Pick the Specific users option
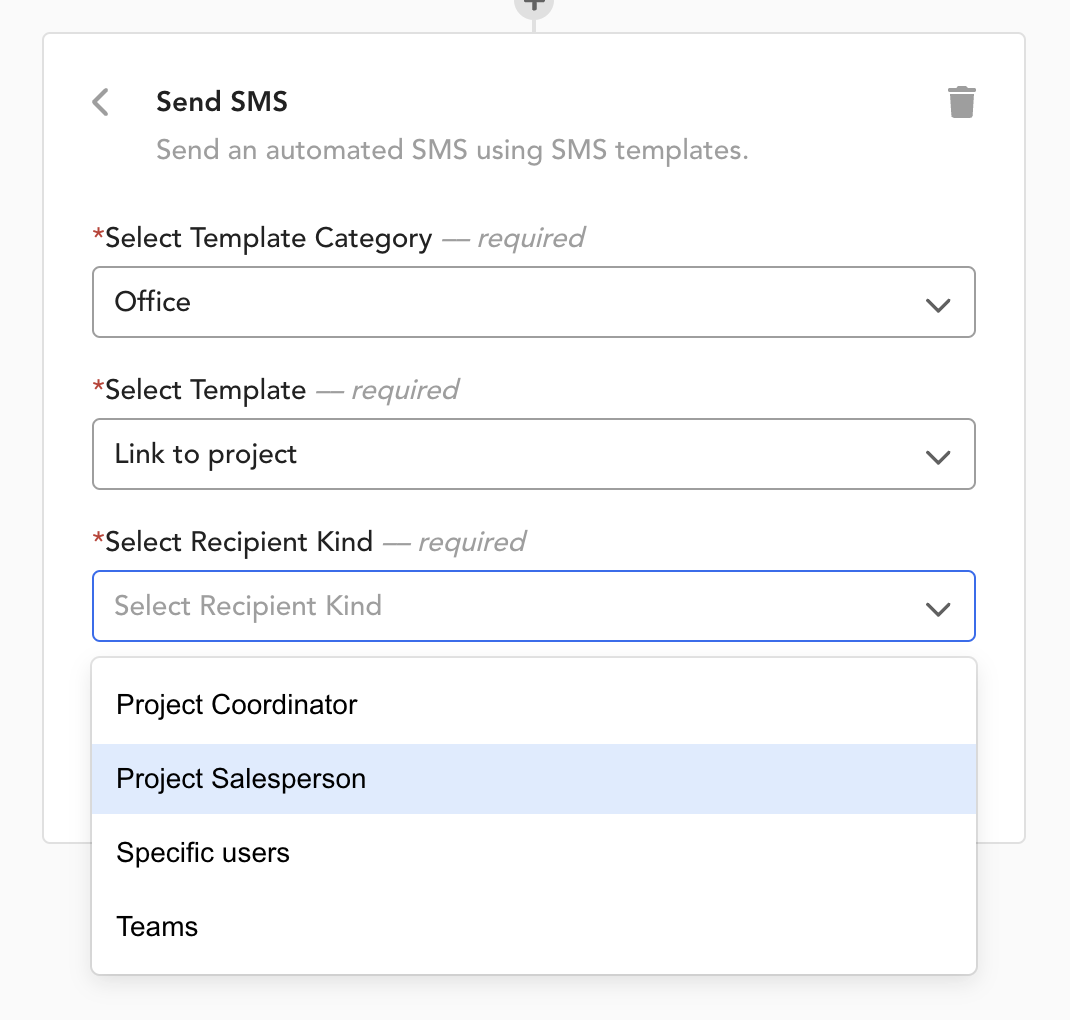1070x1020 pixels. (534, 853)
